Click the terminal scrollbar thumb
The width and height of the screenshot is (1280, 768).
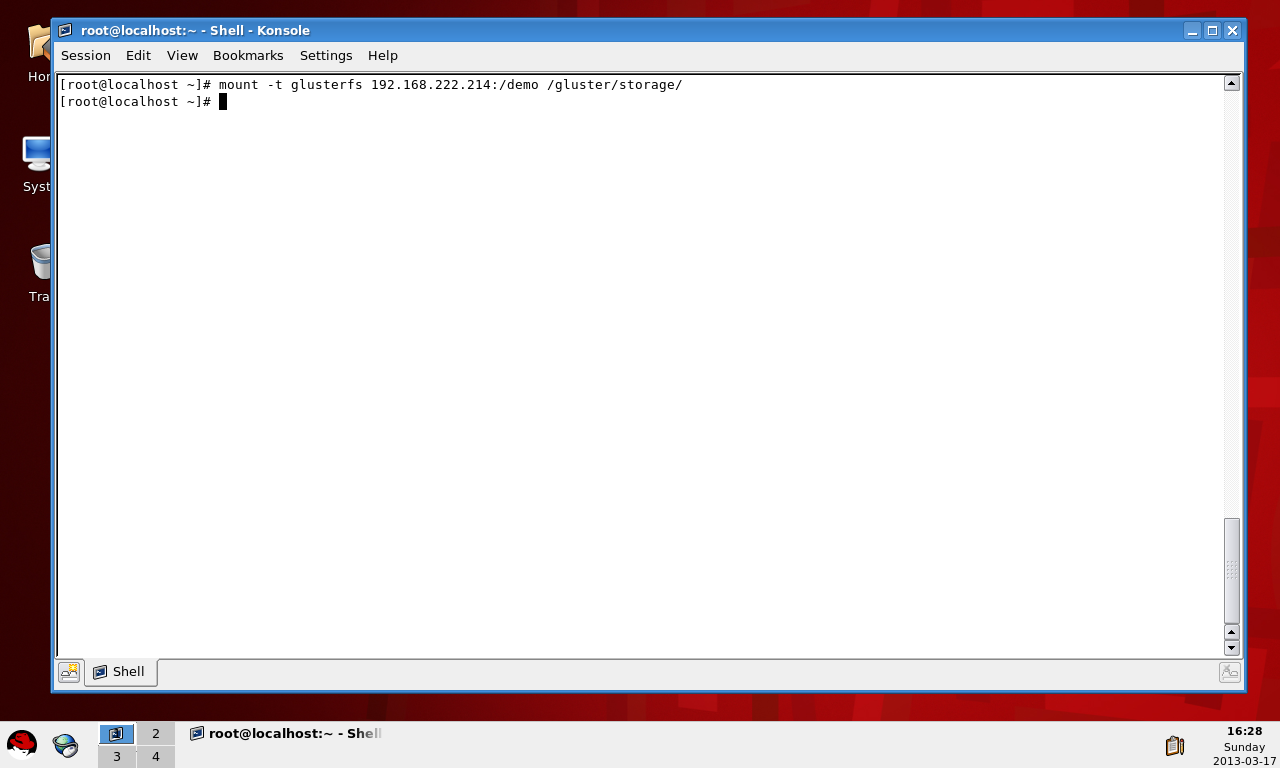[x=1231, y=570]
